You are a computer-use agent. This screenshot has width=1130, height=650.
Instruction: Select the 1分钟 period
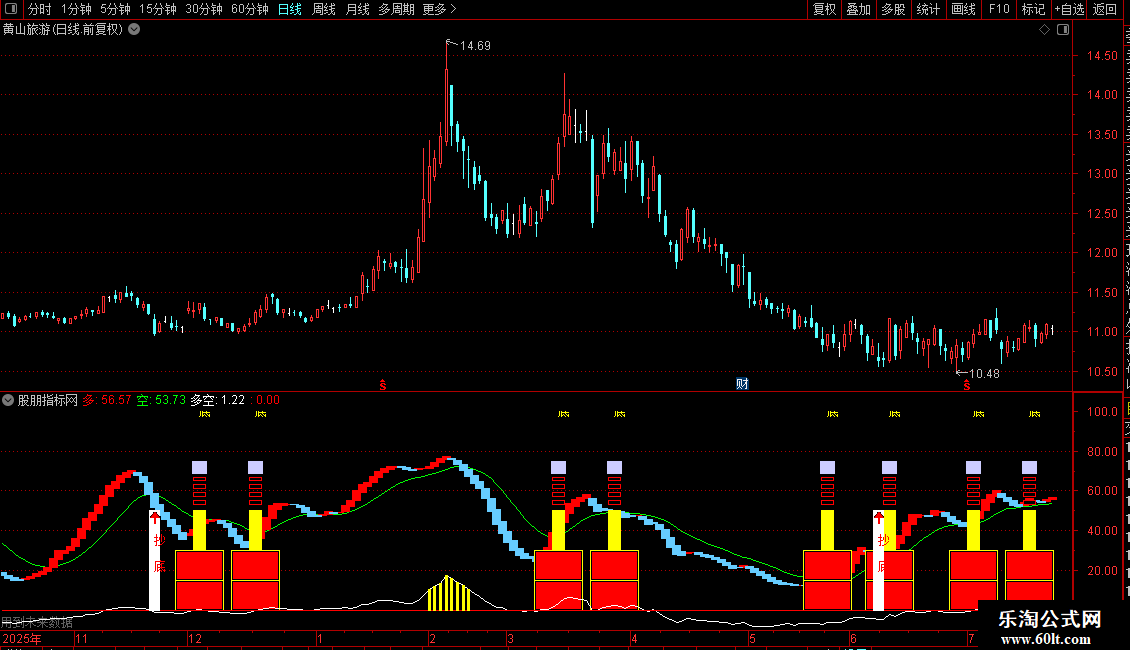coord(76,9)
